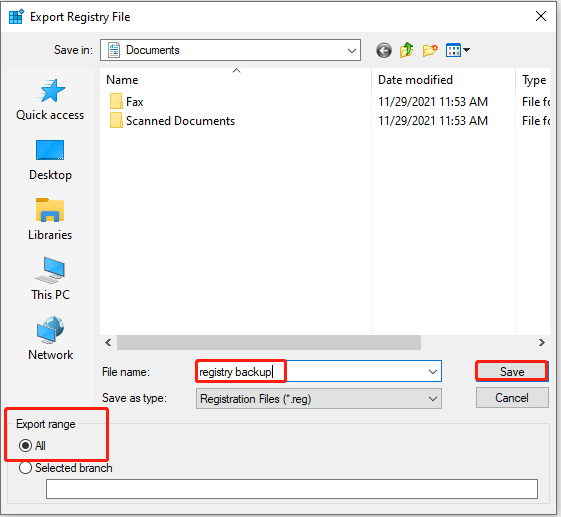Select Desktop in the places bar
The width and height of the screenshot is (561, 517).
(50, 160)
